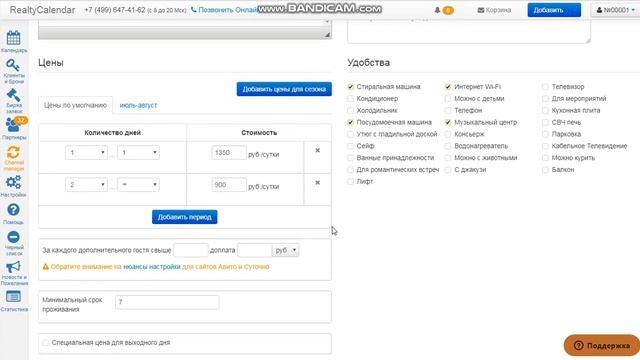Screen dimensions: 640x360
Task: Open нюансы настройки link
Action: pos(152,267)
